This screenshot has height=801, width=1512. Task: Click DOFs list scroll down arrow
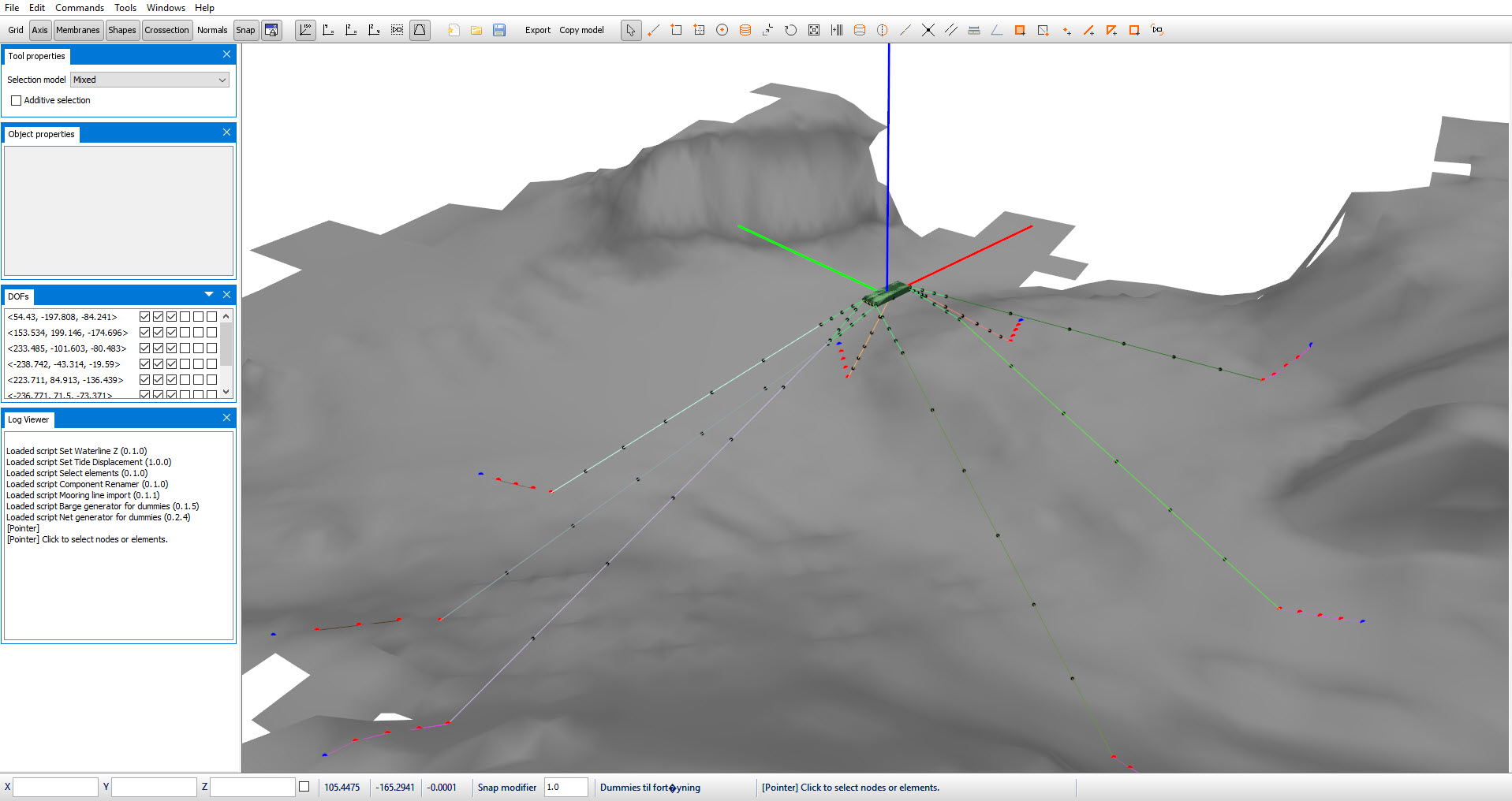[x=226, y=392]
